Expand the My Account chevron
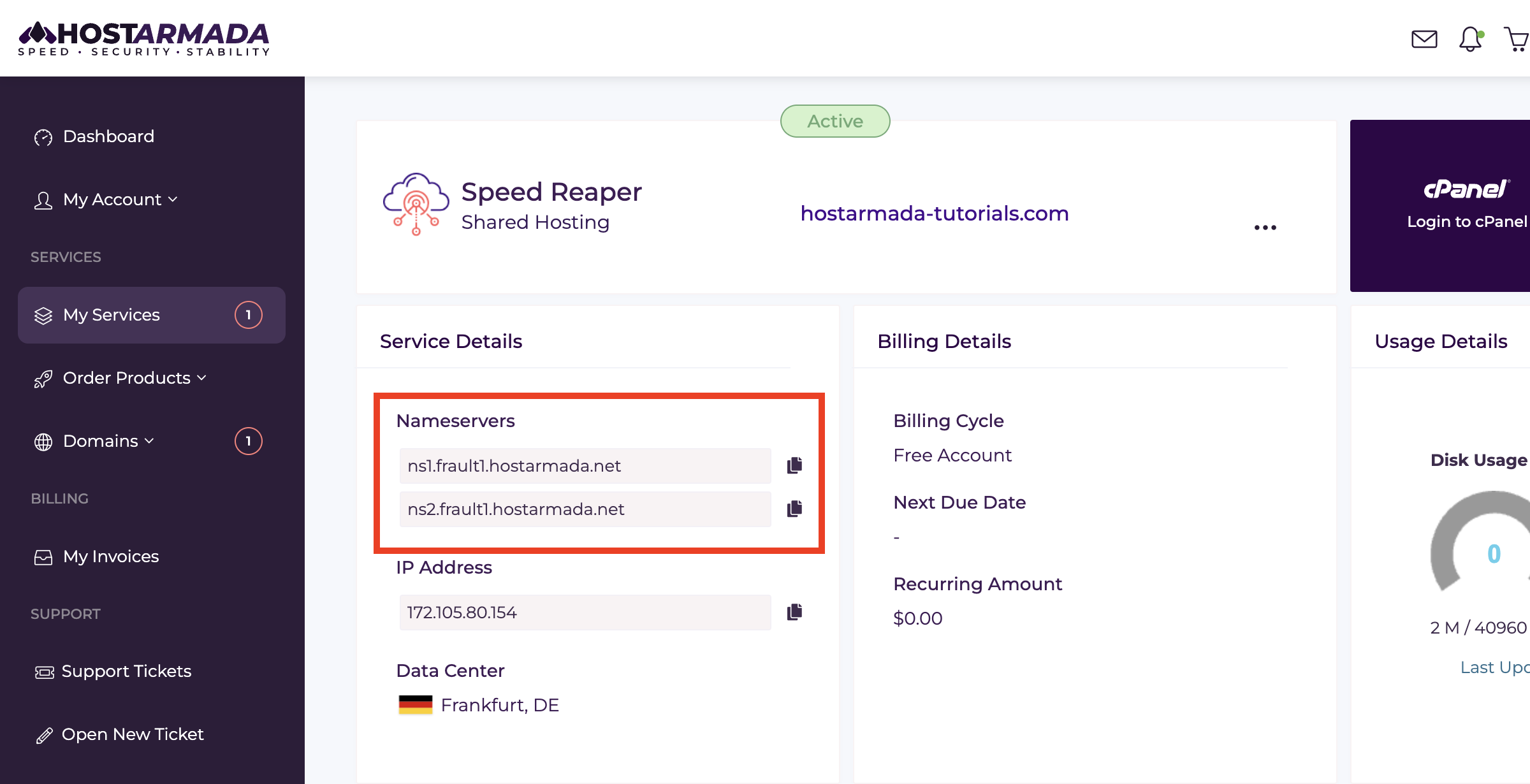 pyautogui.click(x=173, y=200)
